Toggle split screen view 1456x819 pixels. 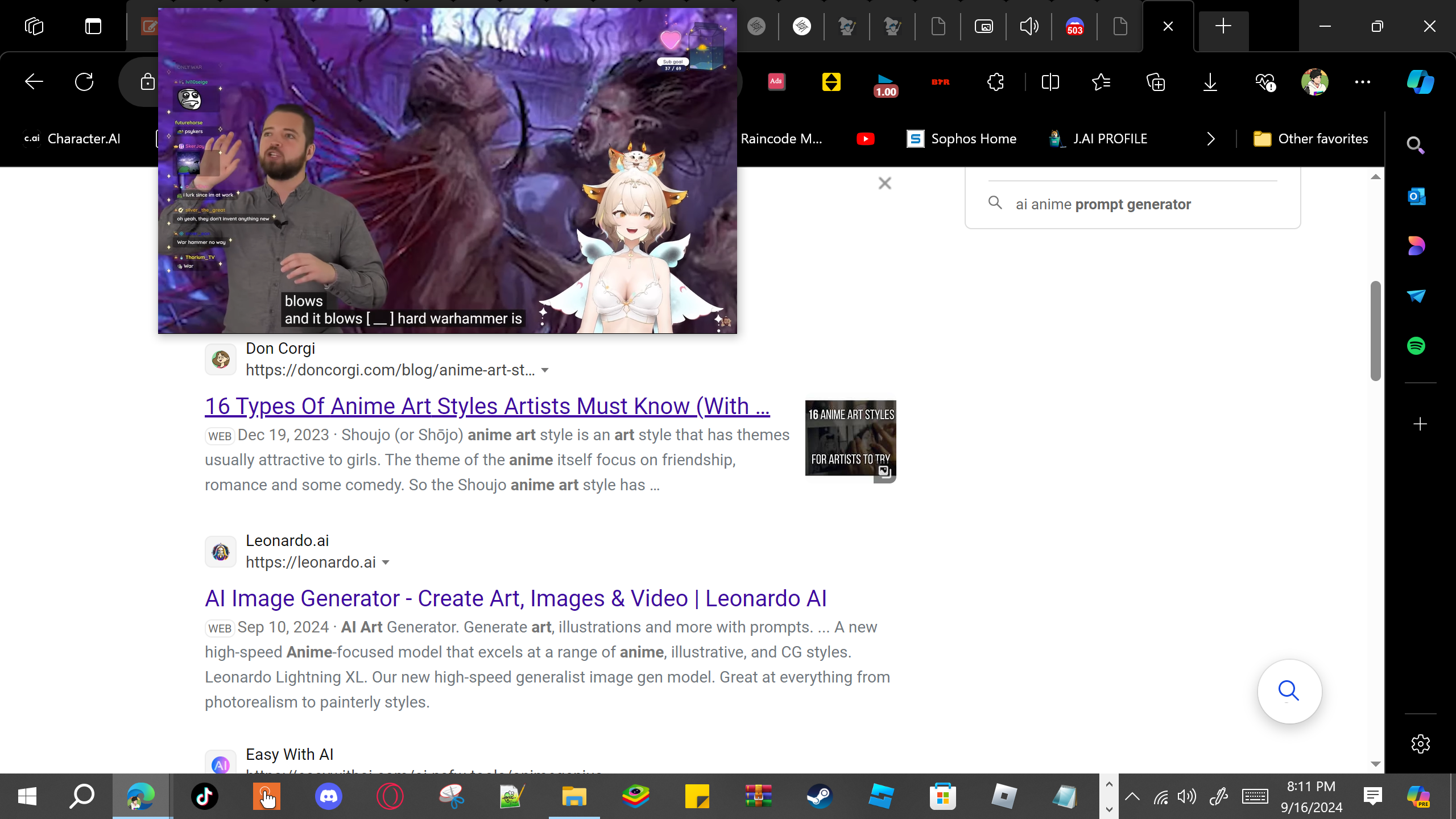pyautogui.click(x=1050, y=82)
